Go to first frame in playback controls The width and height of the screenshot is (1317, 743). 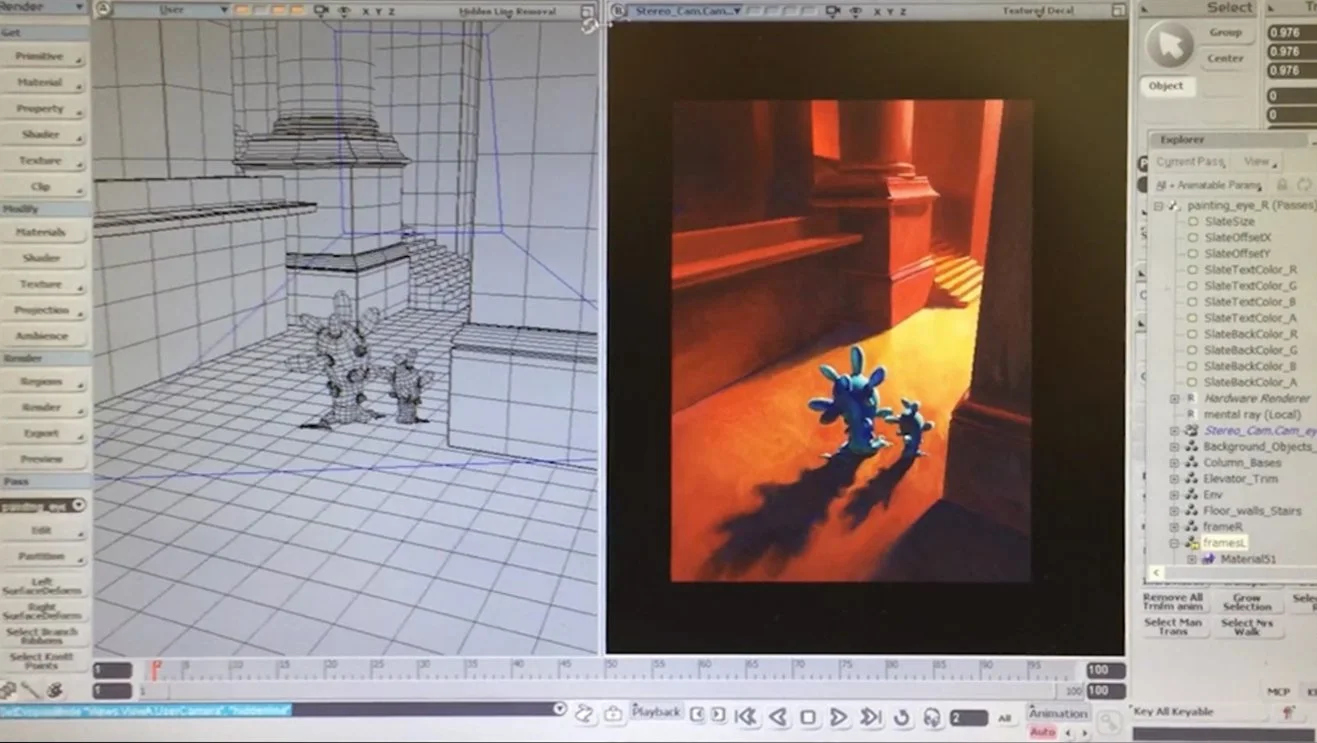pos(745,716)
